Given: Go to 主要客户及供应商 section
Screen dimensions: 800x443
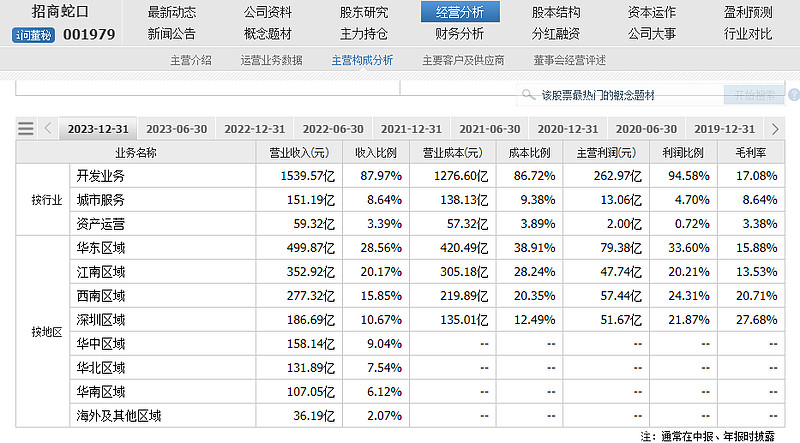Looking at the screenshot, I should 463,61.
